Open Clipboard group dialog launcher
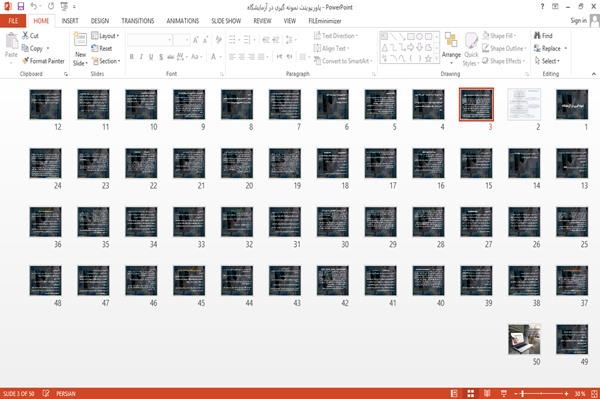 click(66, 74)
